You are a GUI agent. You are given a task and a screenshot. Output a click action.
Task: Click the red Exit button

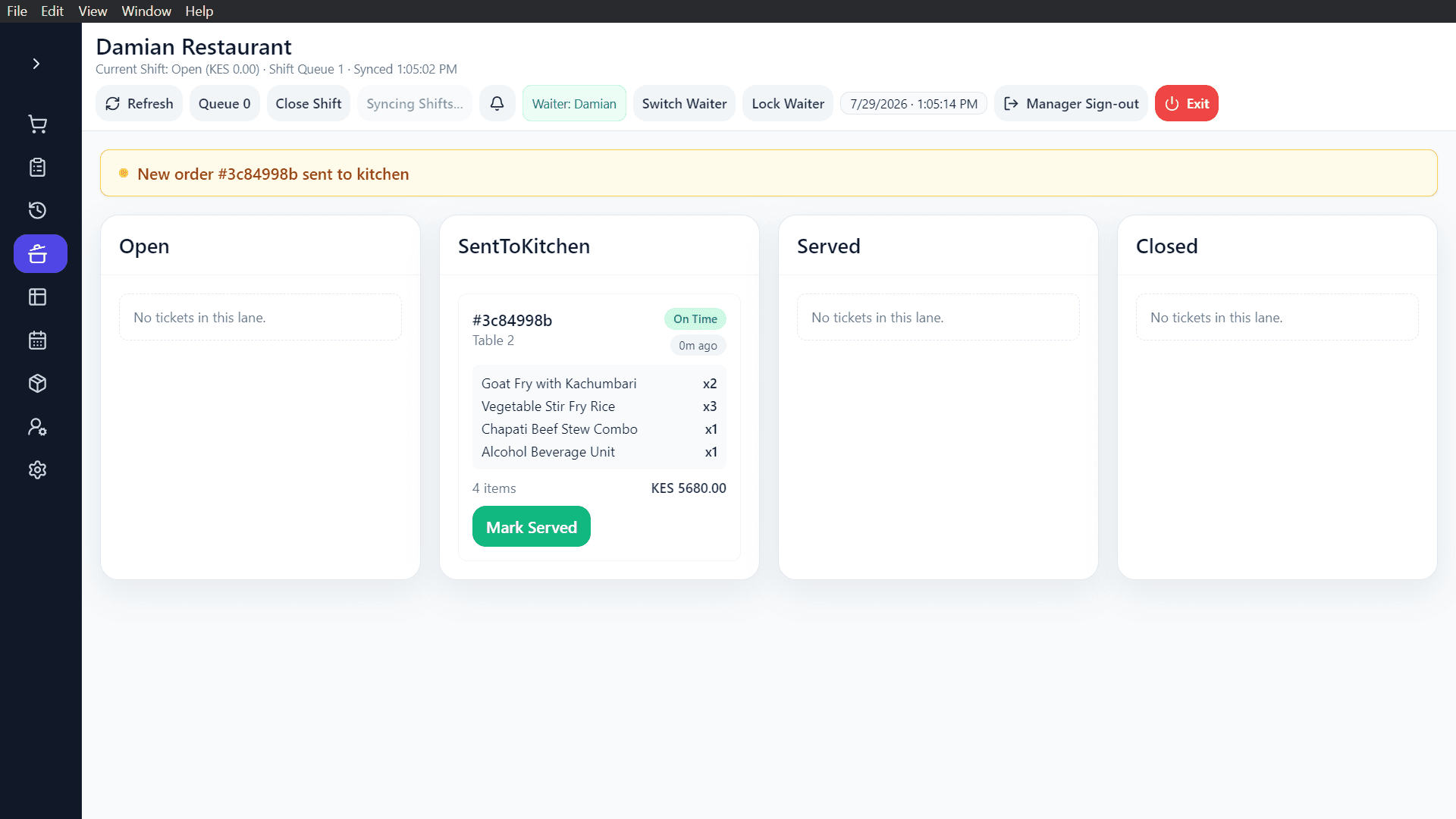click(x=1187, y=103)
